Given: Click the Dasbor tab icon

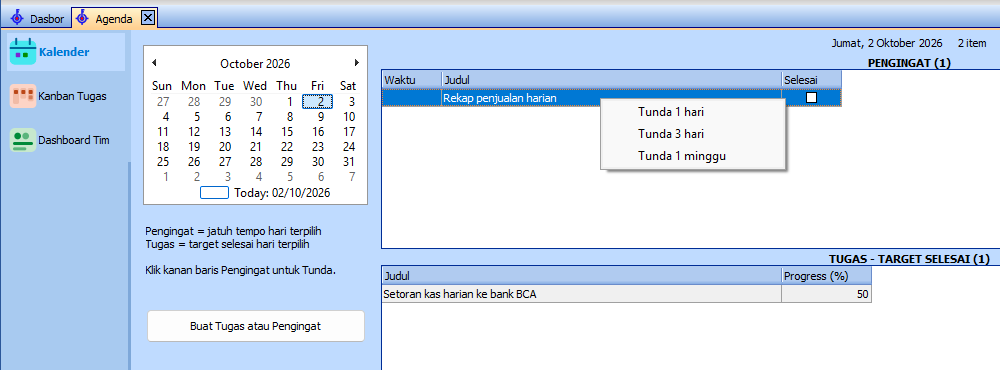Looking at the screenshot, I should (x=17, y=18).
